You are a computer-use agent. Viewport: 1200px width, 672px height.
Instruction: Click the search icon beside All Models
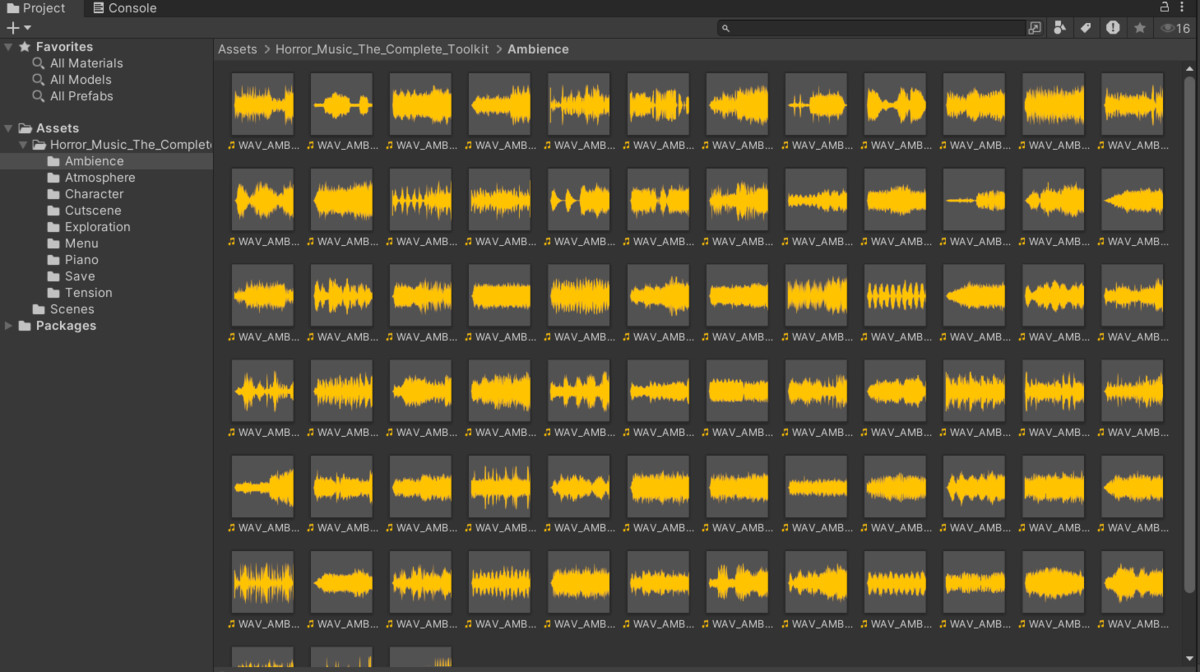pos(39,80)
